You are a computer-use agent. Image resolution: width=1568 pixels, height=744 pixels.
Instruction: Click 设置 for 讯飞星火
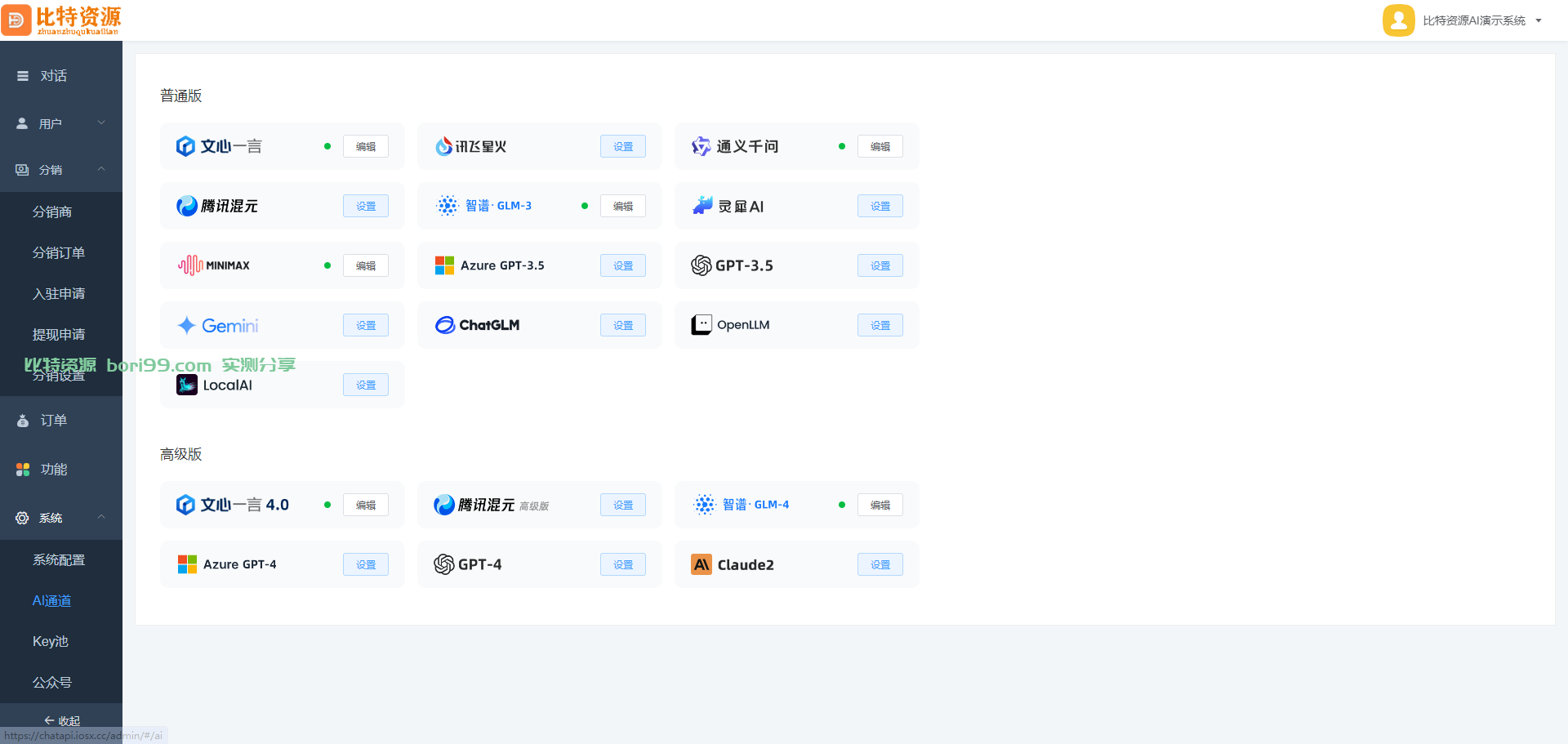(x=623, y=146)
